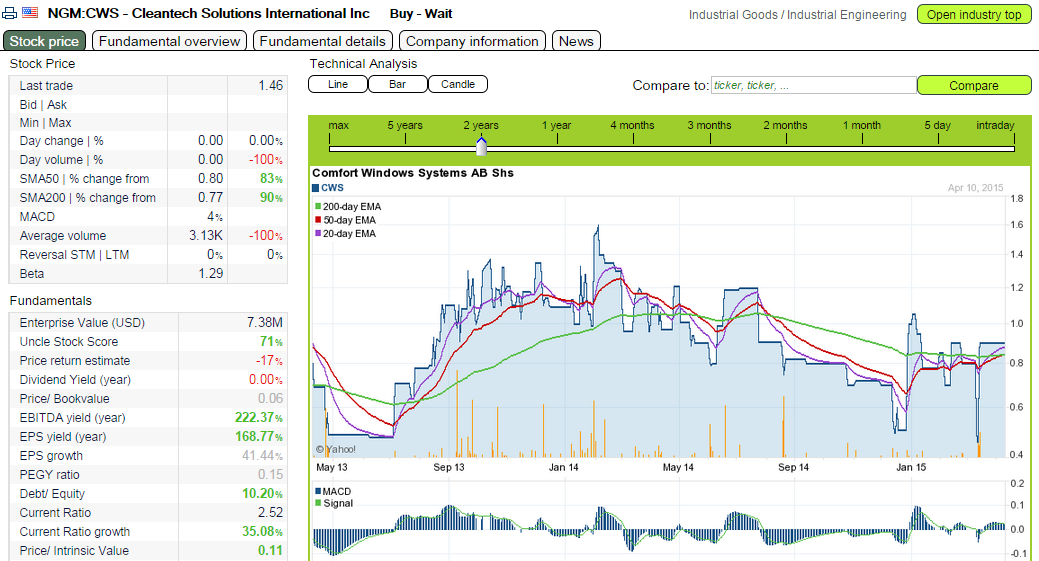Switch chart type to Bar

click(x=398, y=84)
